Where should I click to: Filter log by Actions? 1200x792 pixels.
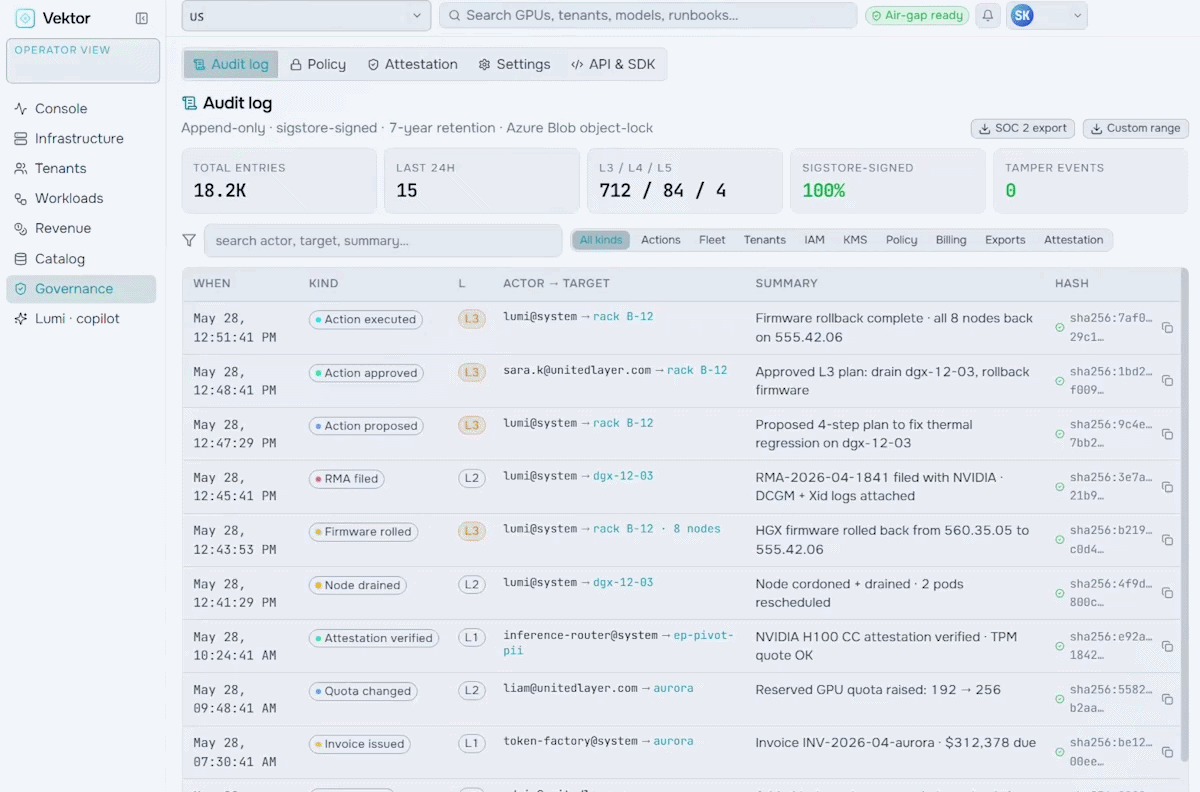point(661,240)
